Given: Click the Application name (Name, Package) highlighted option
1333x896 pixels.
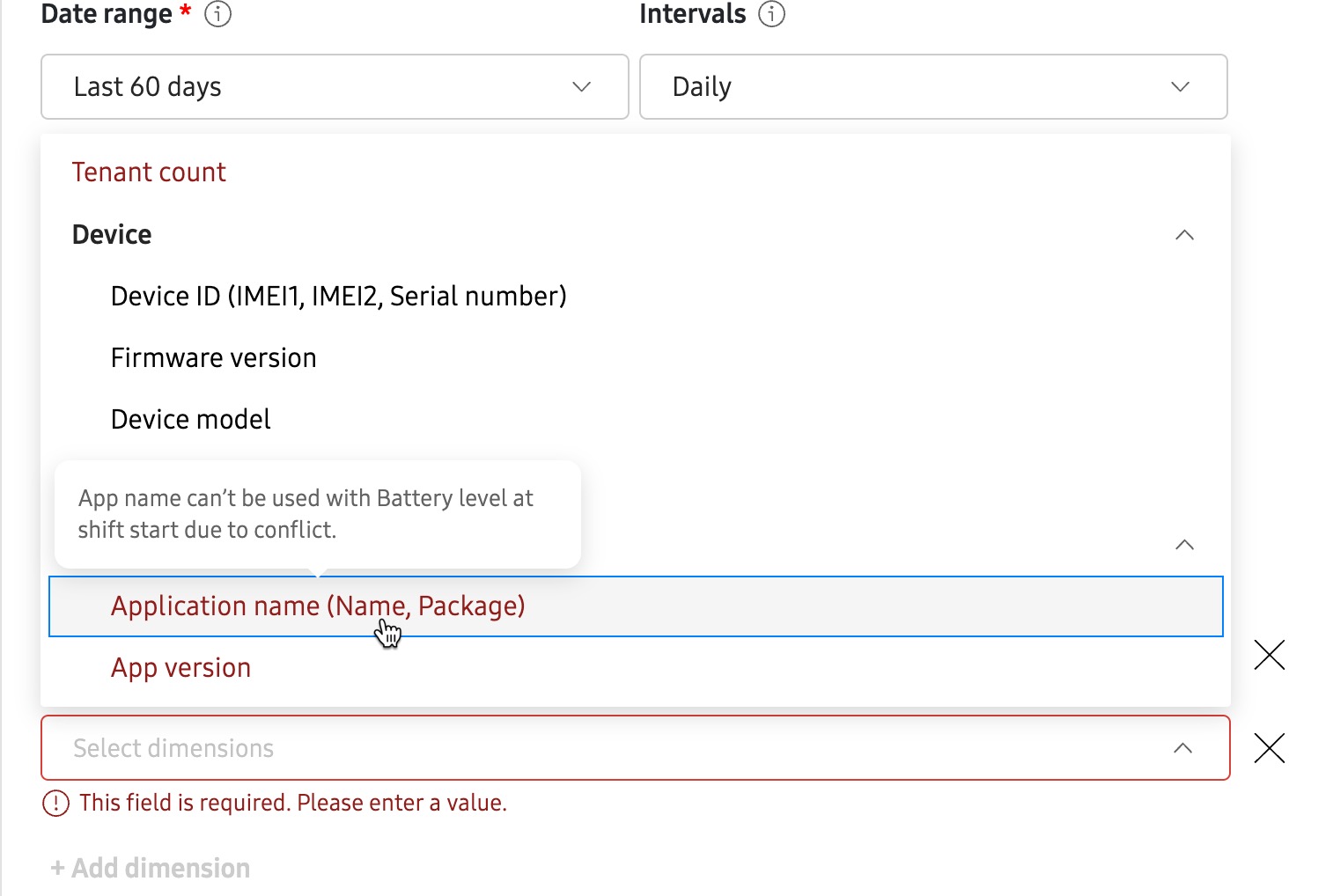Looking at the screenshot, I should 317,606.
